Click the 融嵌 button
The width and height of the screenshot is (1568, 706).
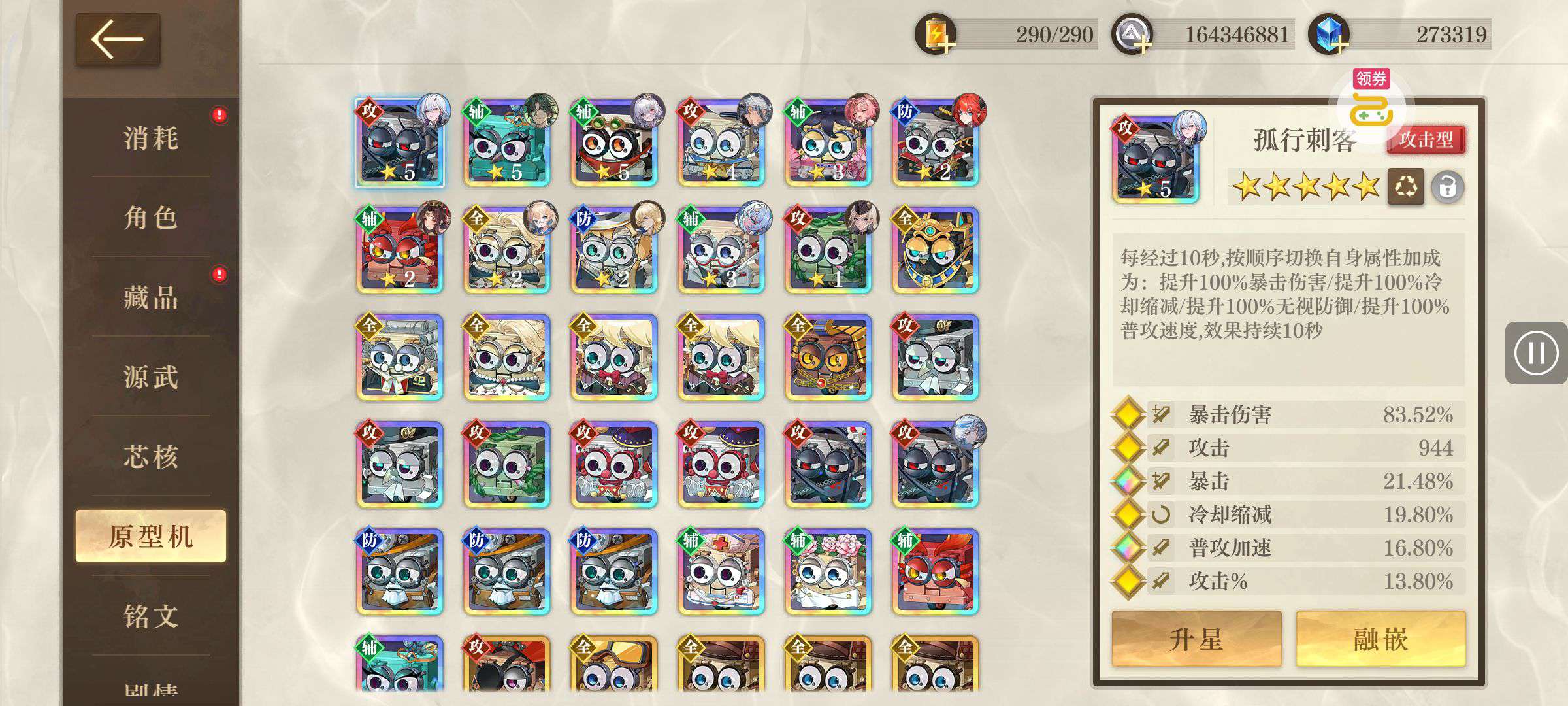(1380, 639)
